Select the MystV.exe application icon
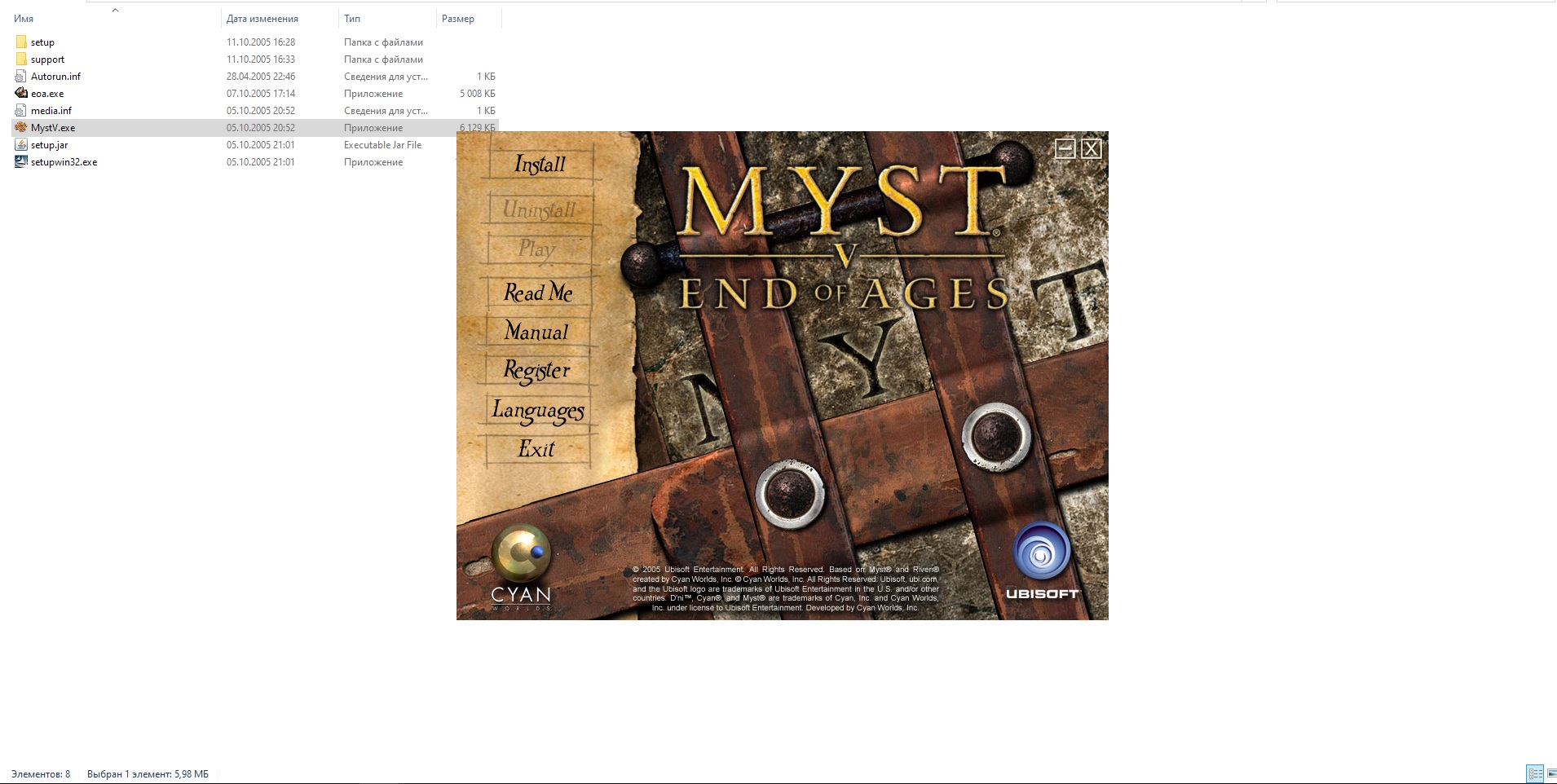 click(21, 127)
